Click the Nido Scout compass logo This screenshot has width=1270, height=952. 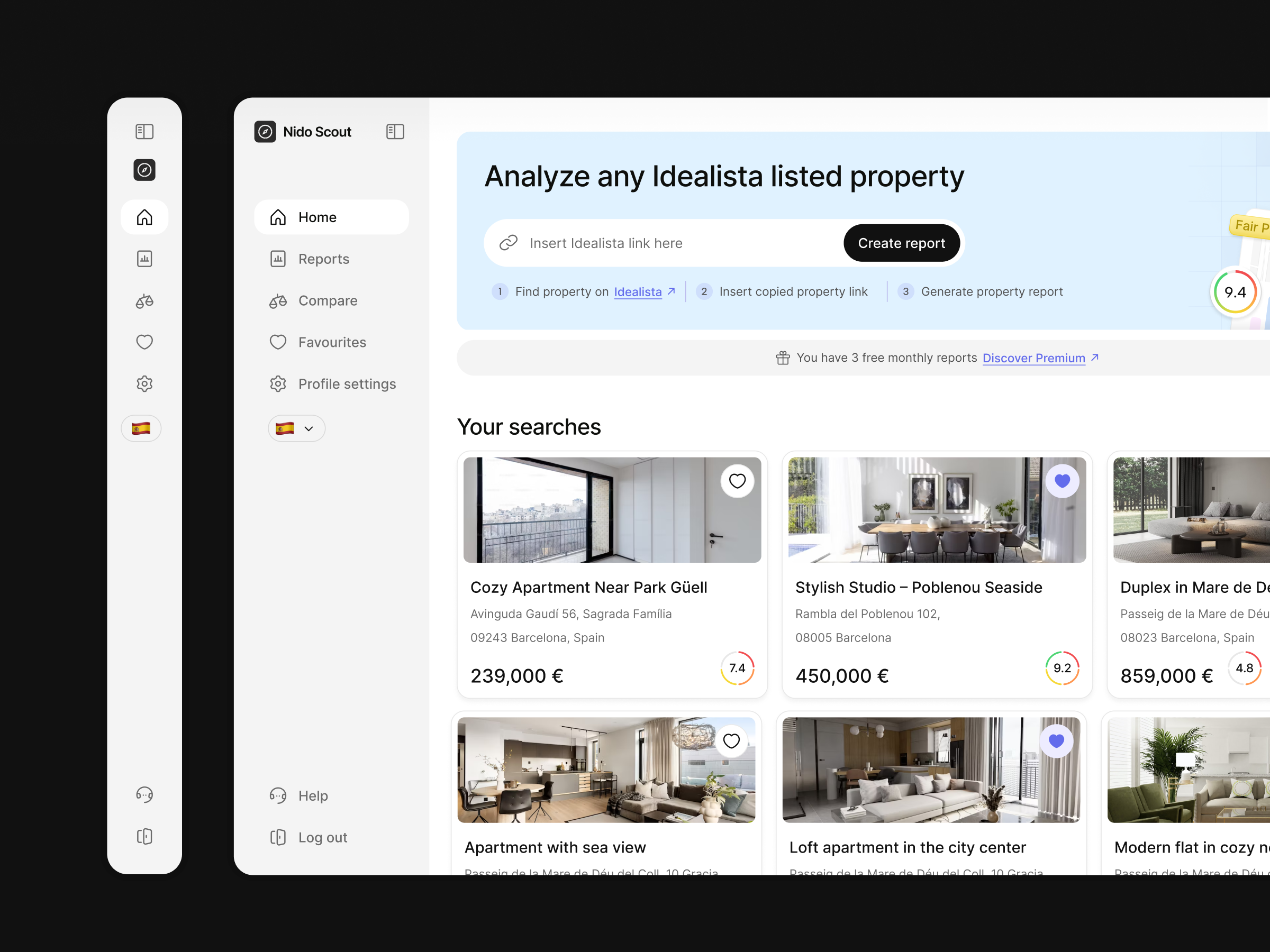click(265, 131)
